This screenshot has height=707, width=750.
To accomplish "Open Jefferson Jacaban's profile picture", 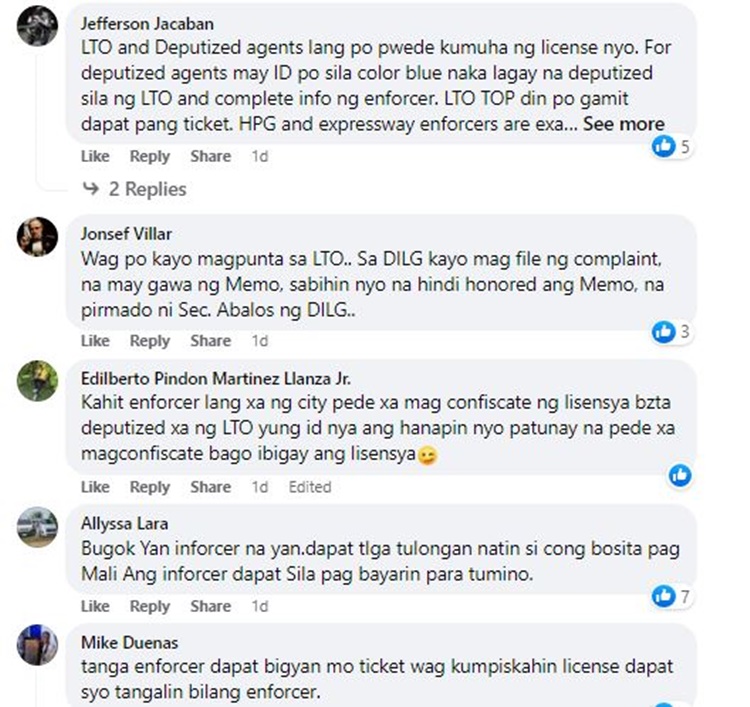I will coord(37,26).
